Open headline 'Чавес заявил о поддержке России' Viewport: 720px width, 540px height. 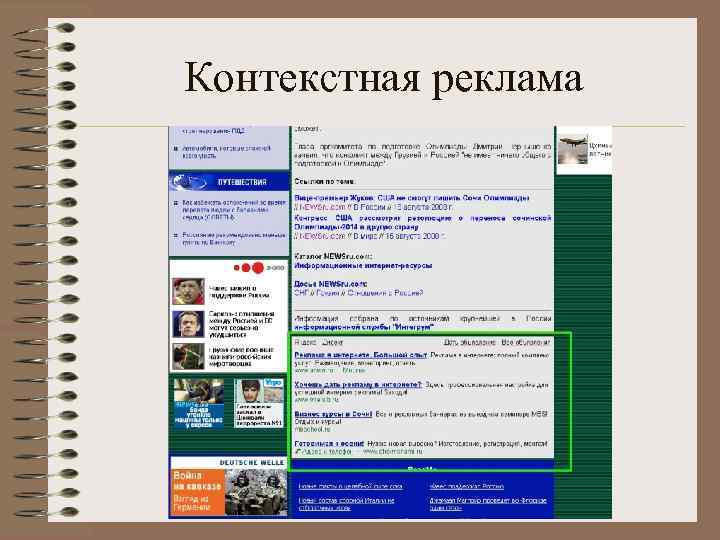coord(239,292)
